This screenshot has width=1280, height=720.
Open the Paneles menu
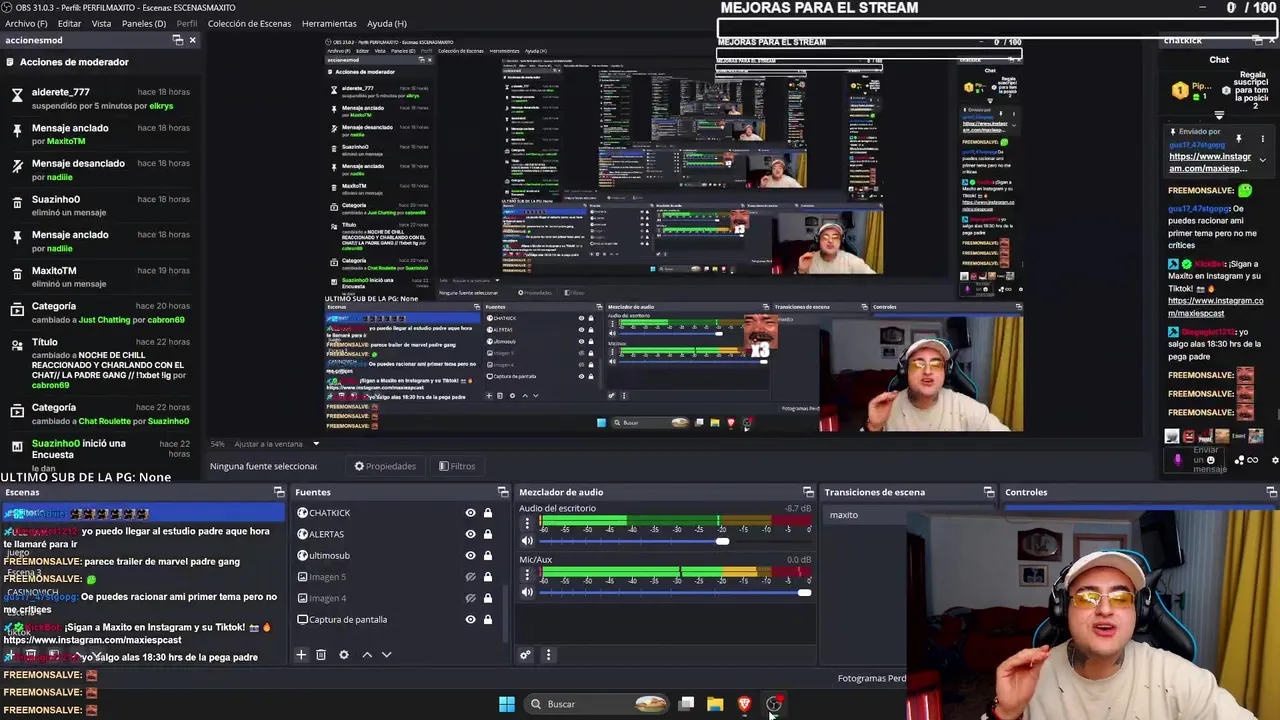click(144, 23)
